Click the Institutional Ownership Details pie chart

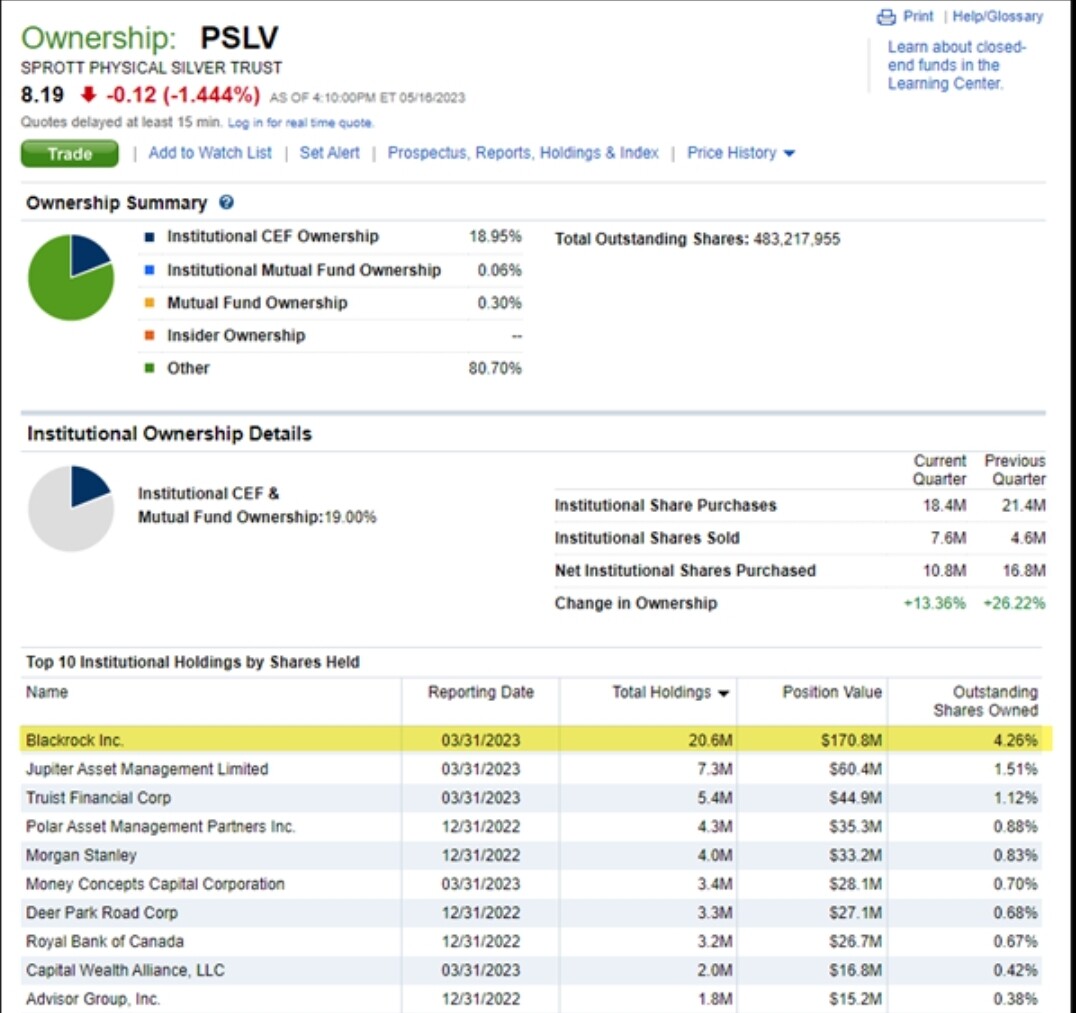71,509
